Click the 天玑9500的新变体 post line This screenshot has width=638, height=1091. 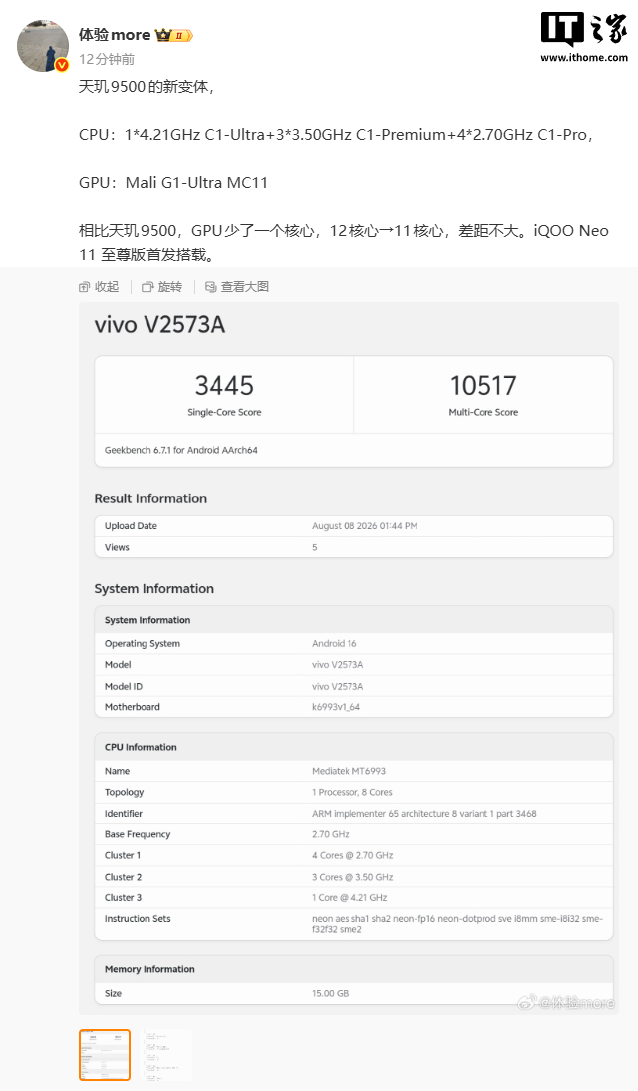[146, 87]
